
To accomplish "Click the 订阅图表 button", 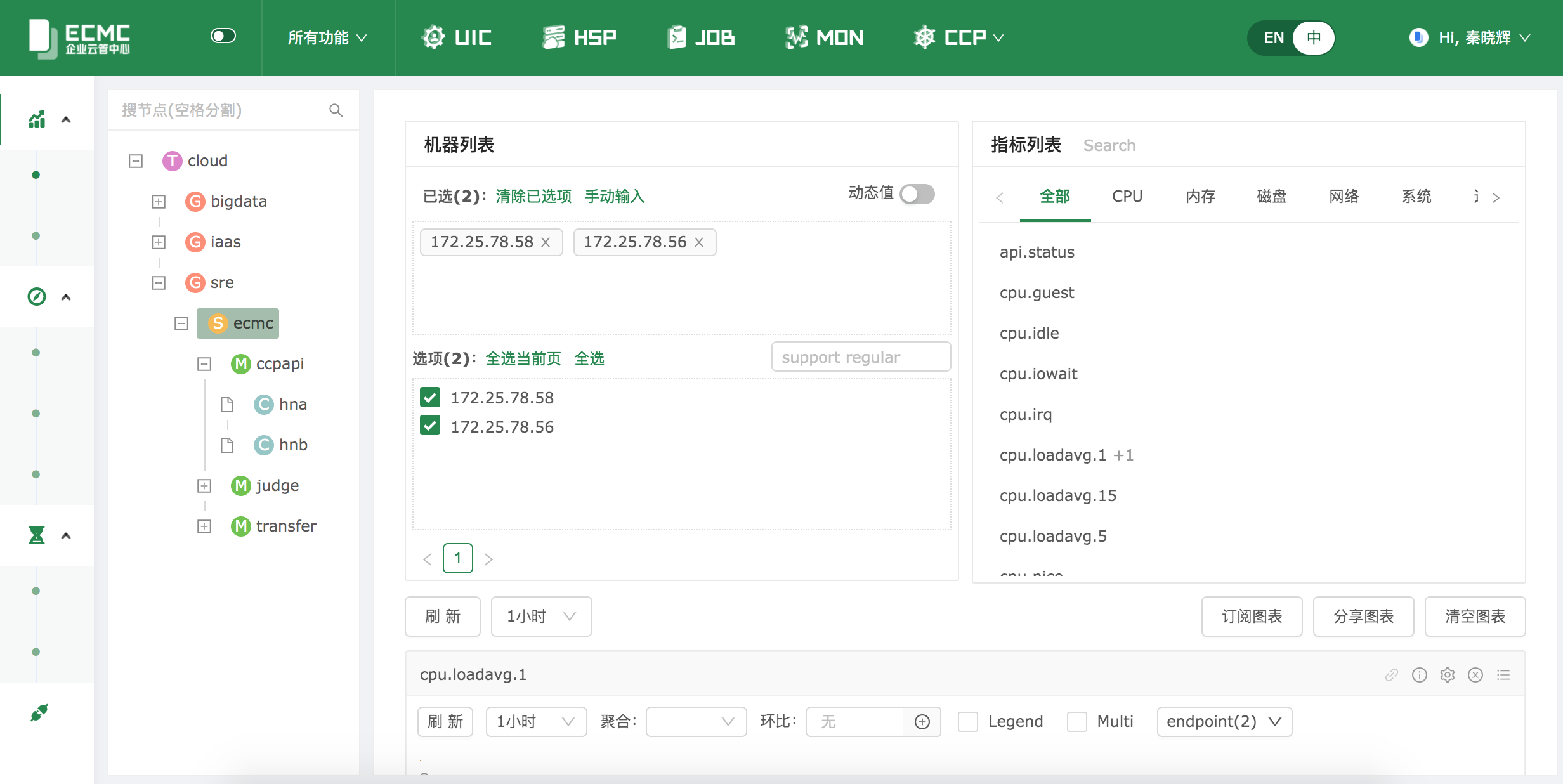I will [1252, 617].
